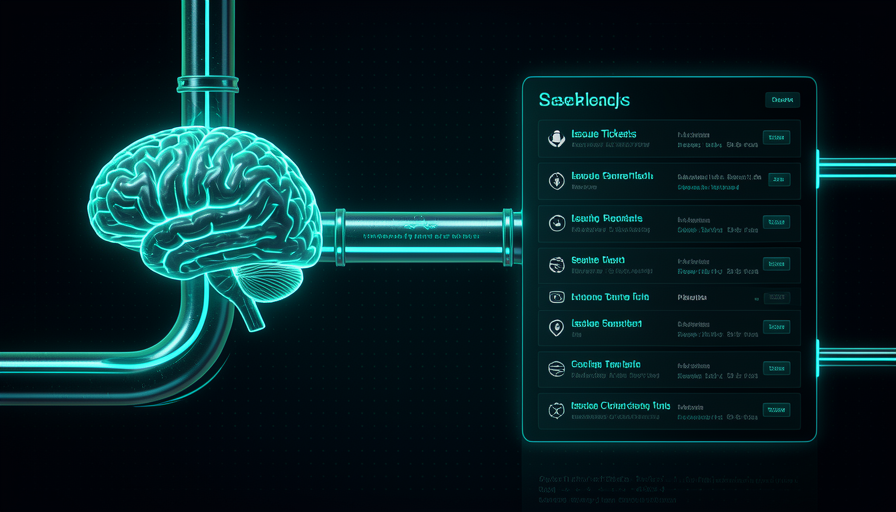Click the rectangular gauge icon in the thin row
This screenshot has height=512, width=896.
pyautogui.click(x=557, y=297)
